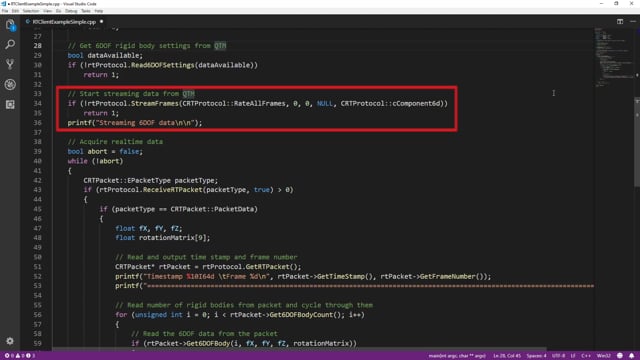Image resolution: width=640 pixels, height=360 pixels.
Task: Click 'cComponent6d' on line 34
Action: click(416, 103)
